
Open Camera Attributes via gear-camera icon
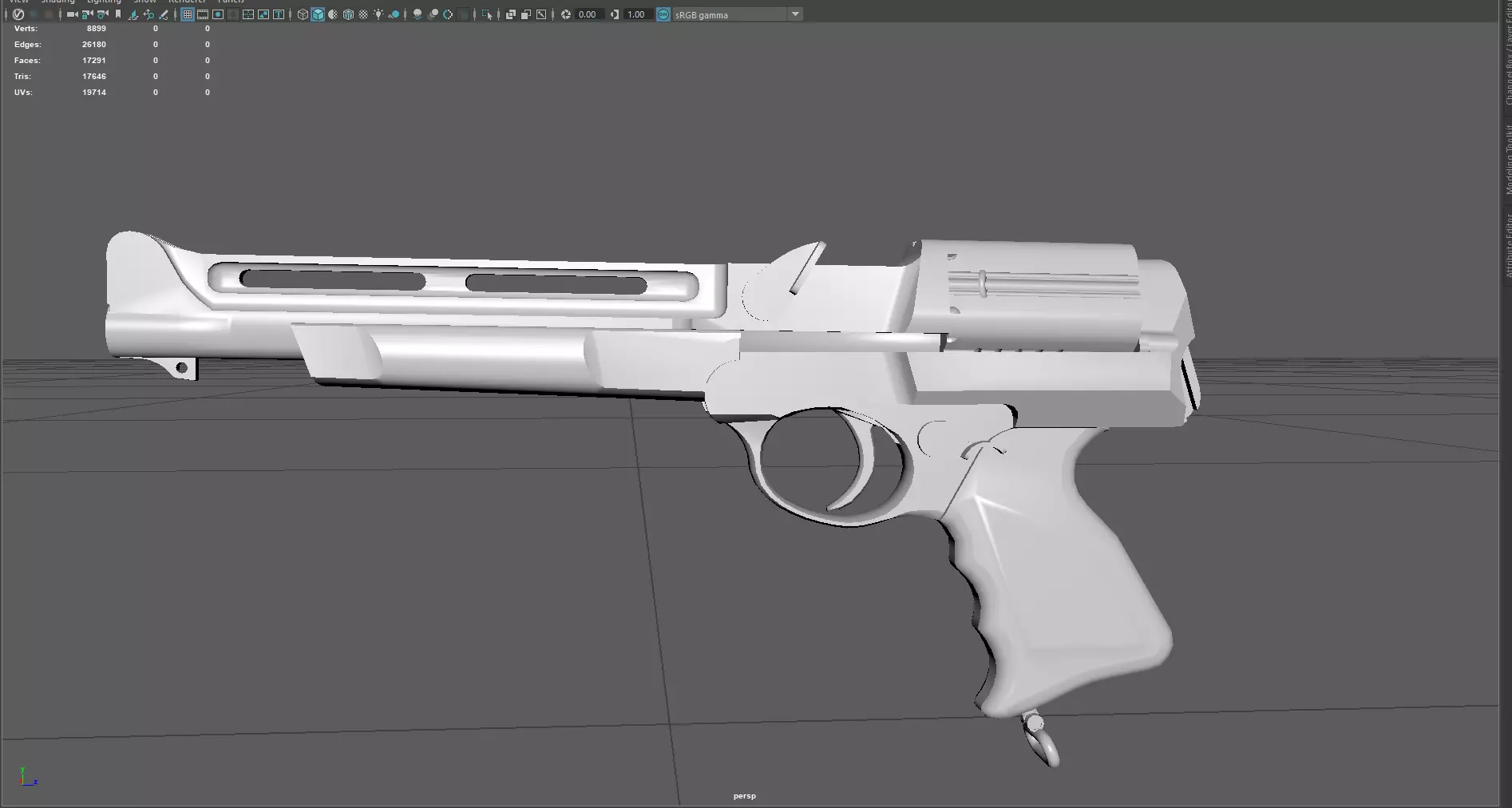click(103, 14)
